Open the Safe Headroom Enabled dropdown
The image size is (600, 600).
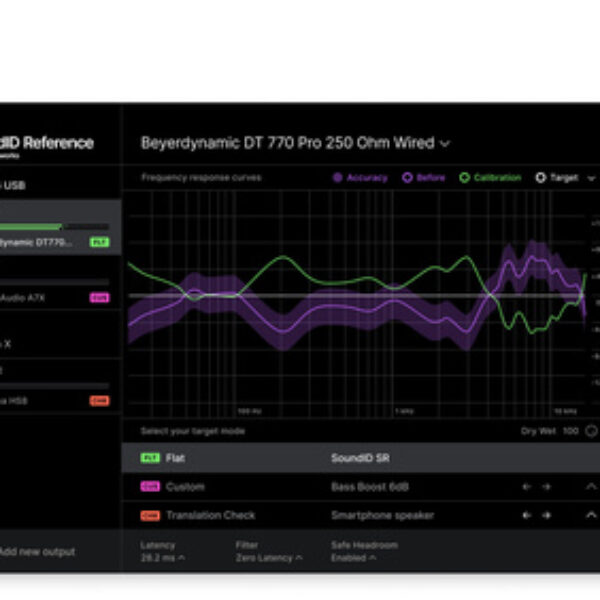[364, 551]
